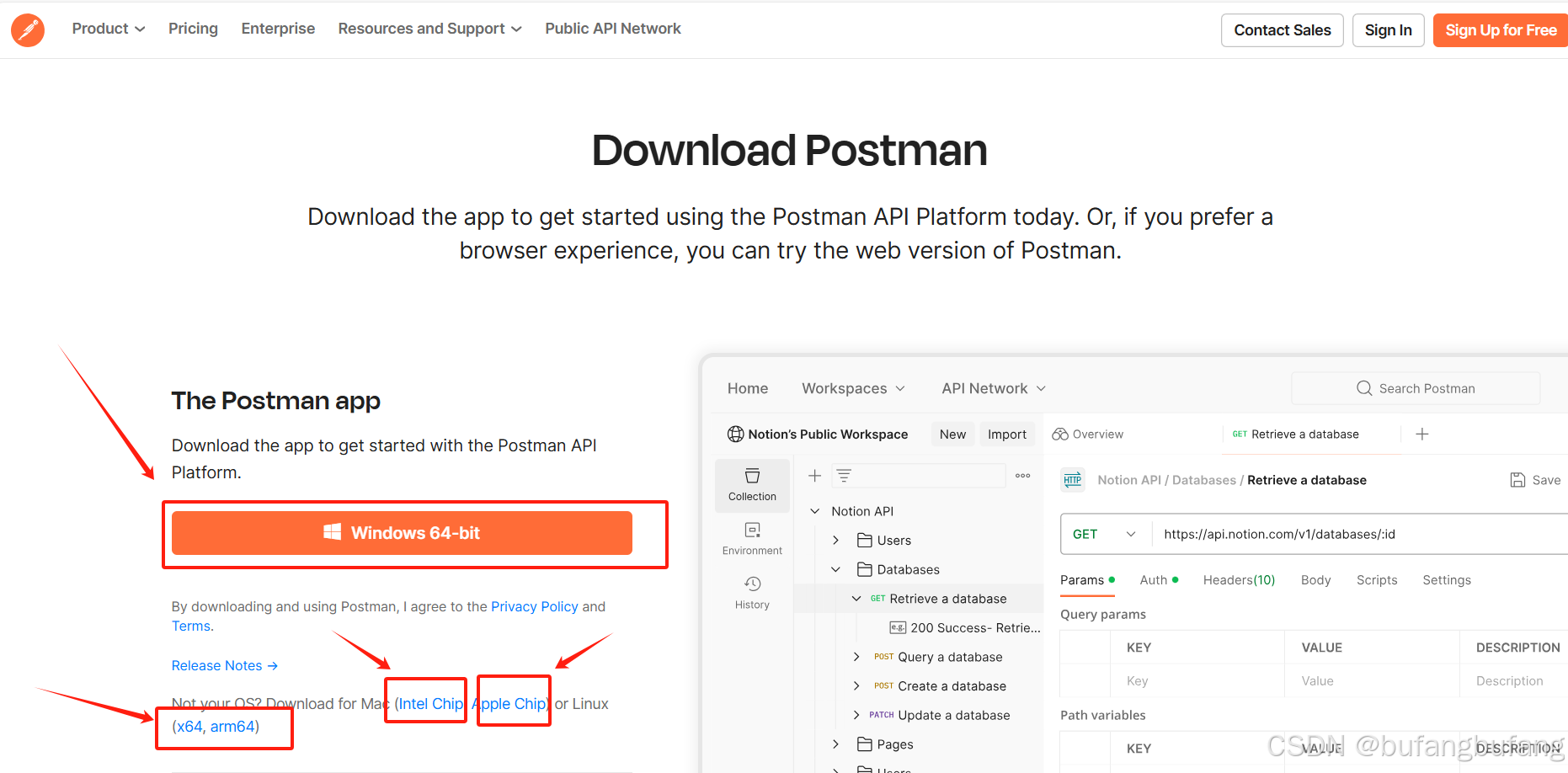
Task: Click the Value cell in query params
Action: [1372, 680]
